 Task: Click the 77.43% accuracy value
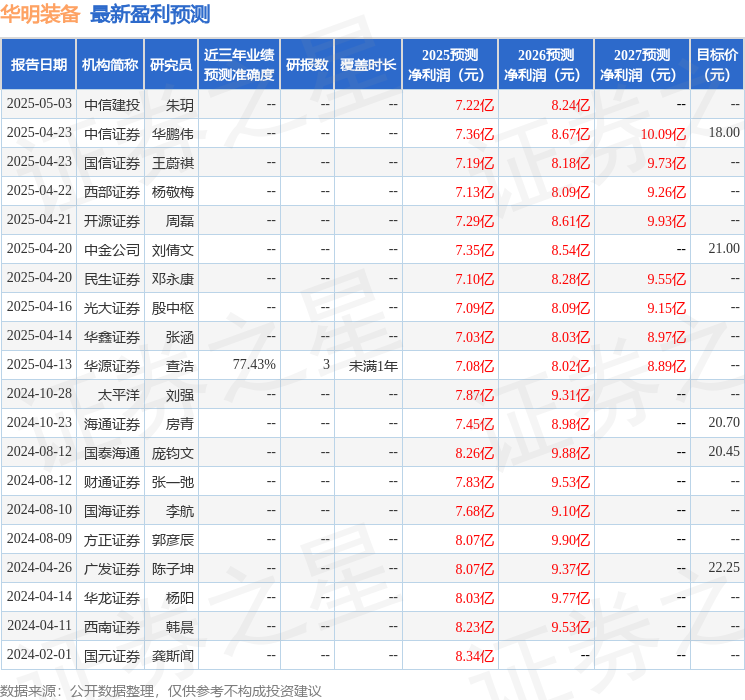(x=254, y=364)
